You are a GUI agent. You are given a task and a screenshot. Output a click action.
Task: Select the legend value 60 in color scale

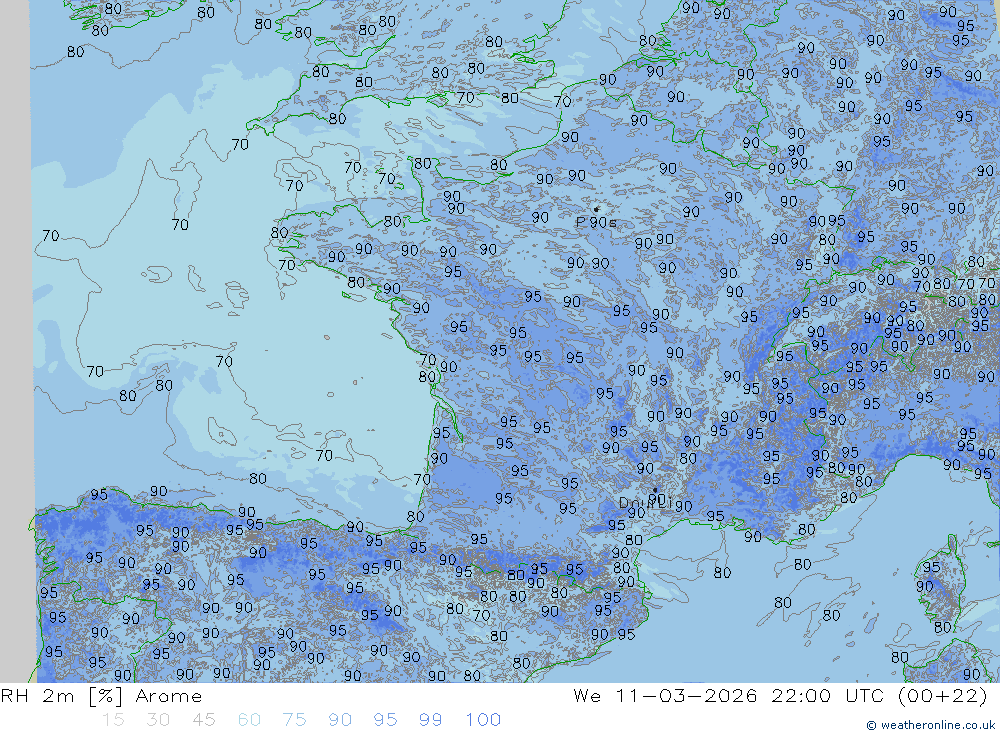click(249, 720)
